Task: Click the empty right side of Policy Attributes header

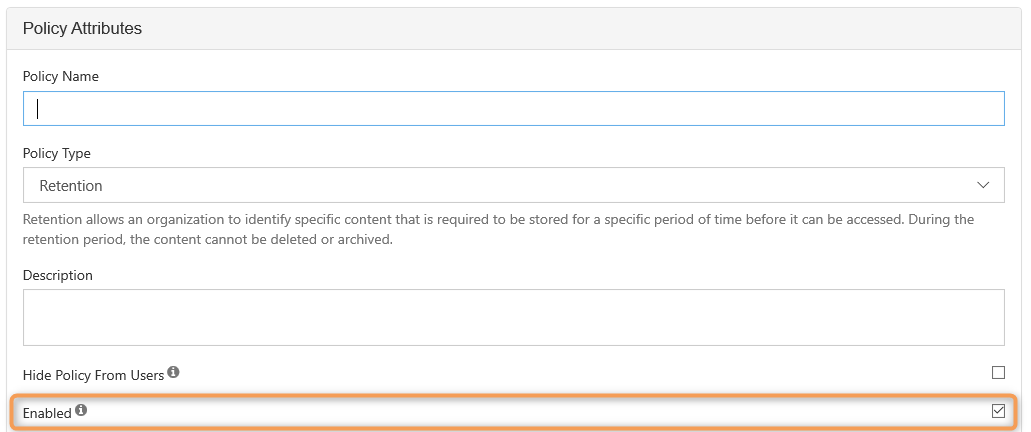Action: [x=700, y=28]
